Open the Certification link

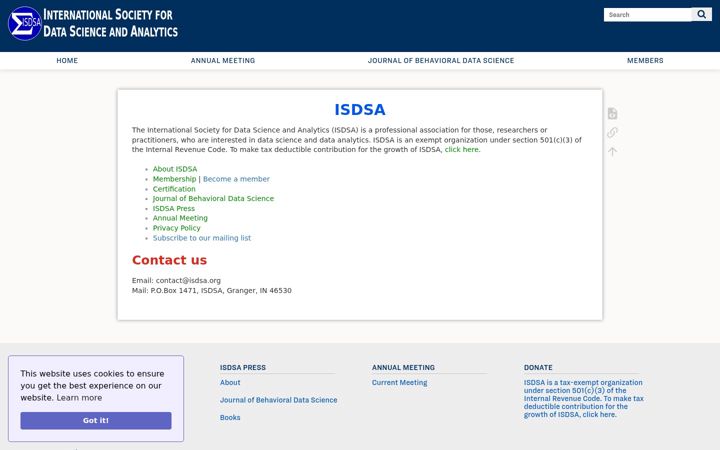(174, 189)
